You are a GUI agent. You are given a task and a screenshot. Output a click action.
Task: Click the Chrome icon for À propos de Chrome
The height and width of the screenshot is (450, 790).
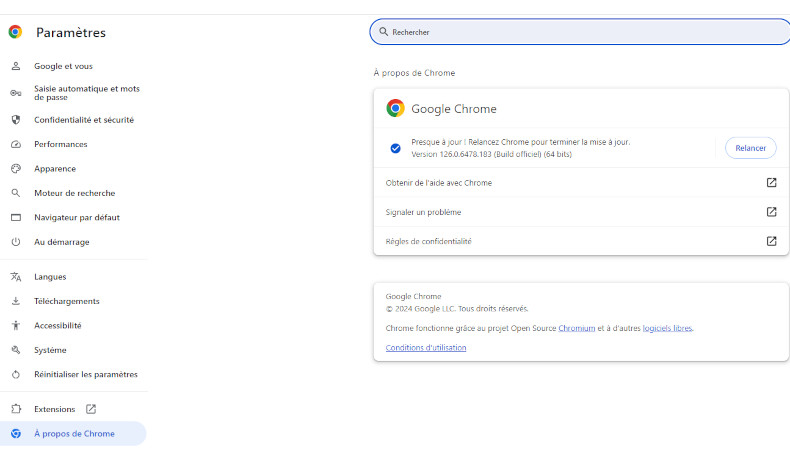(16, 433)
